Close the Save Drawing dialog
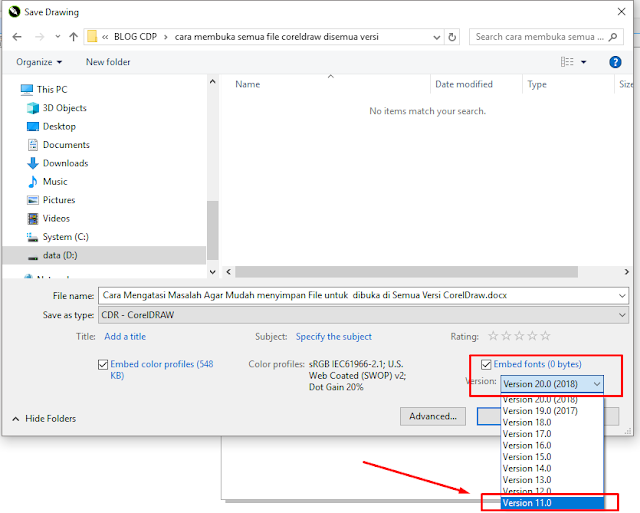The height and width of the screenshot is (513, 640). point(621,12)
